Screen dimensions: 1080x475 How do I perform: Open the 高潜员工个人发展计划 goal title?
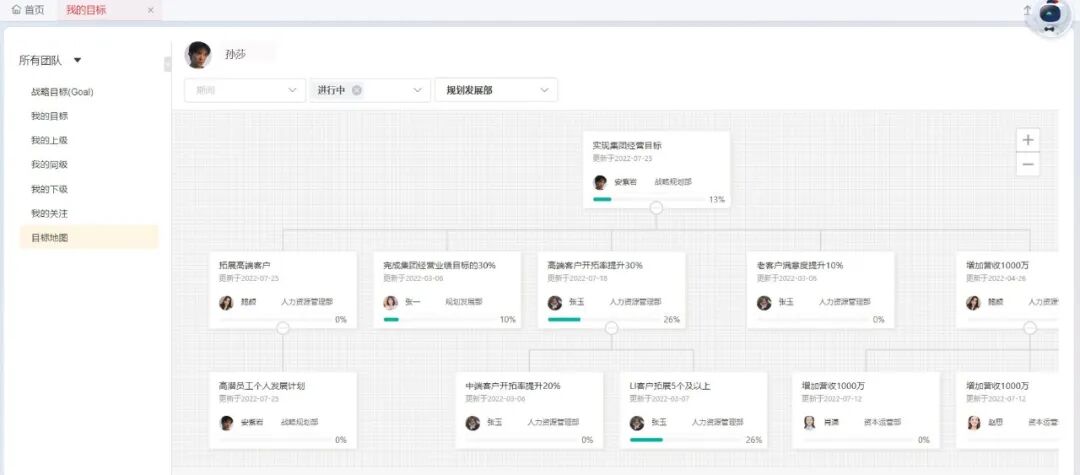[x=262, y=386]
